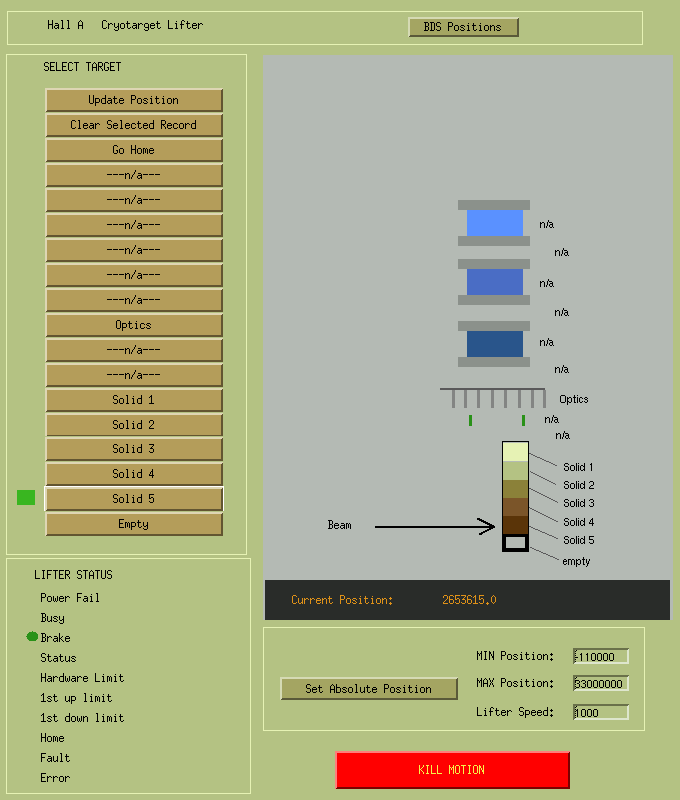Click the Solid 4 brown ladder segment
Viewport: 680px width, 800px height.
click(515, 507)
